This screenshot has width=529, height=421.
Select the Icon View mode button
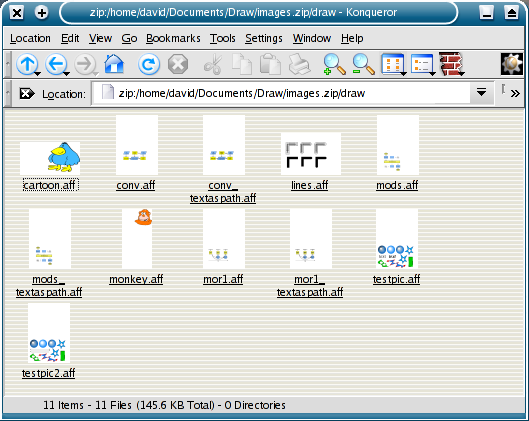[392, 64]
